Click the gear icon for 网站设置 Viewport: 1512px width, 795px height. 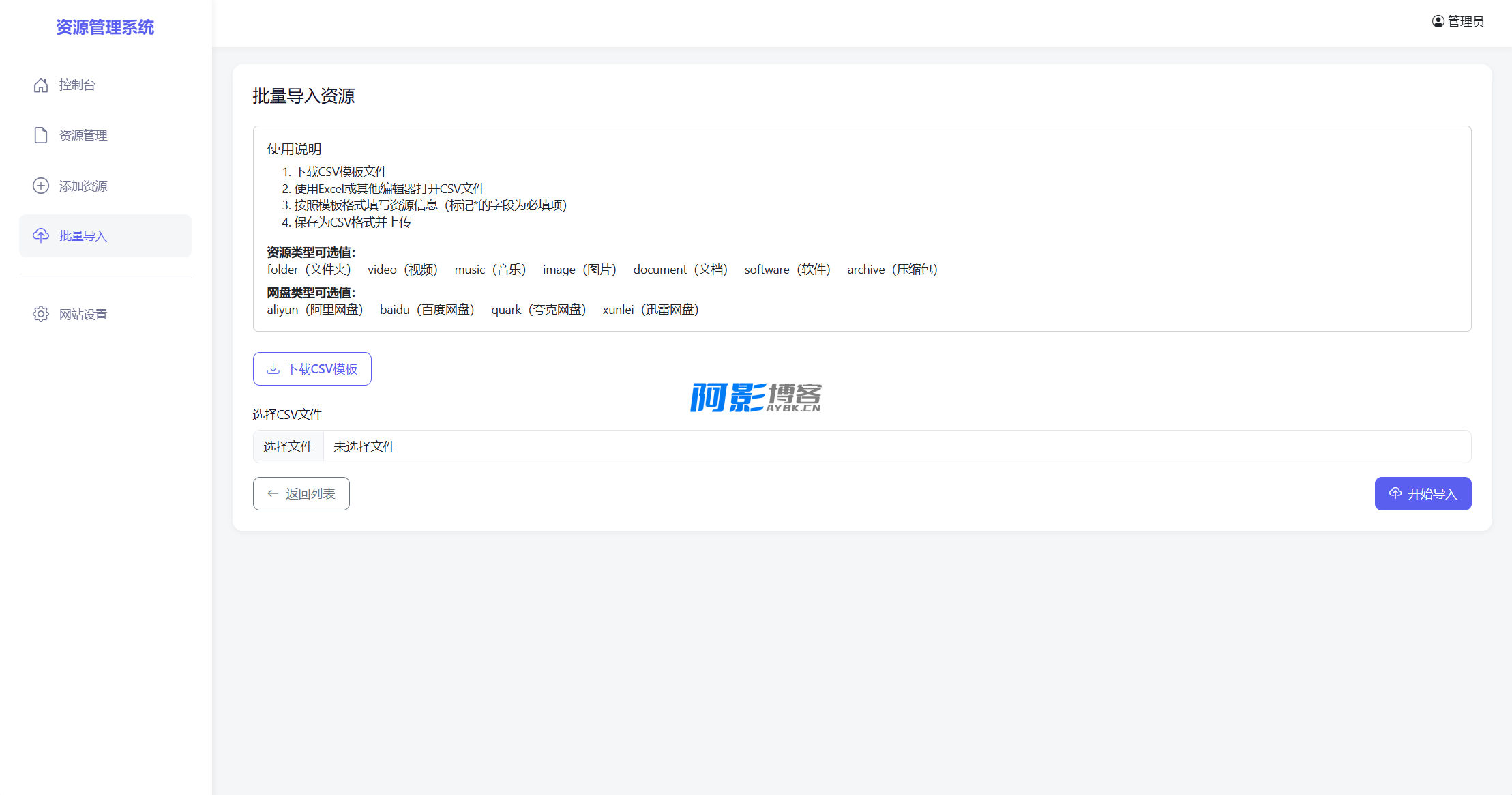[x=41, y=314]
